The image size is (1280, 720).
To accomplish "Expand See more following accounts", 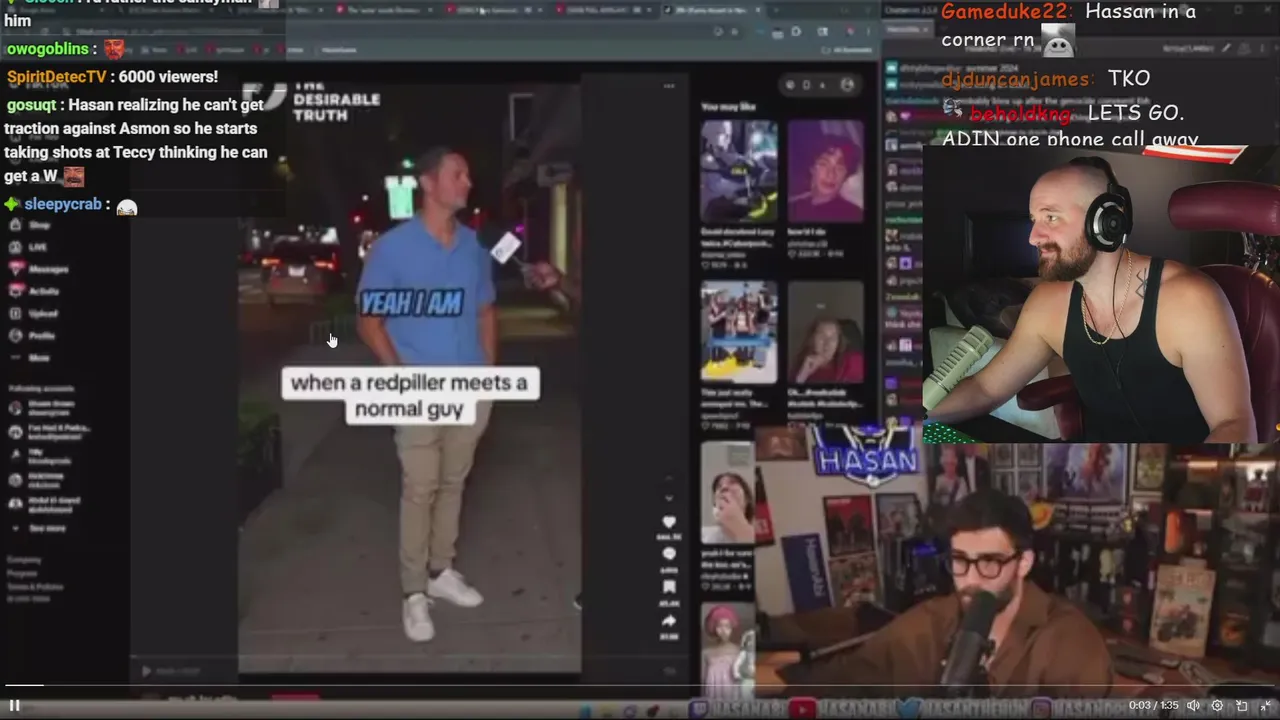I will [38, 528].
